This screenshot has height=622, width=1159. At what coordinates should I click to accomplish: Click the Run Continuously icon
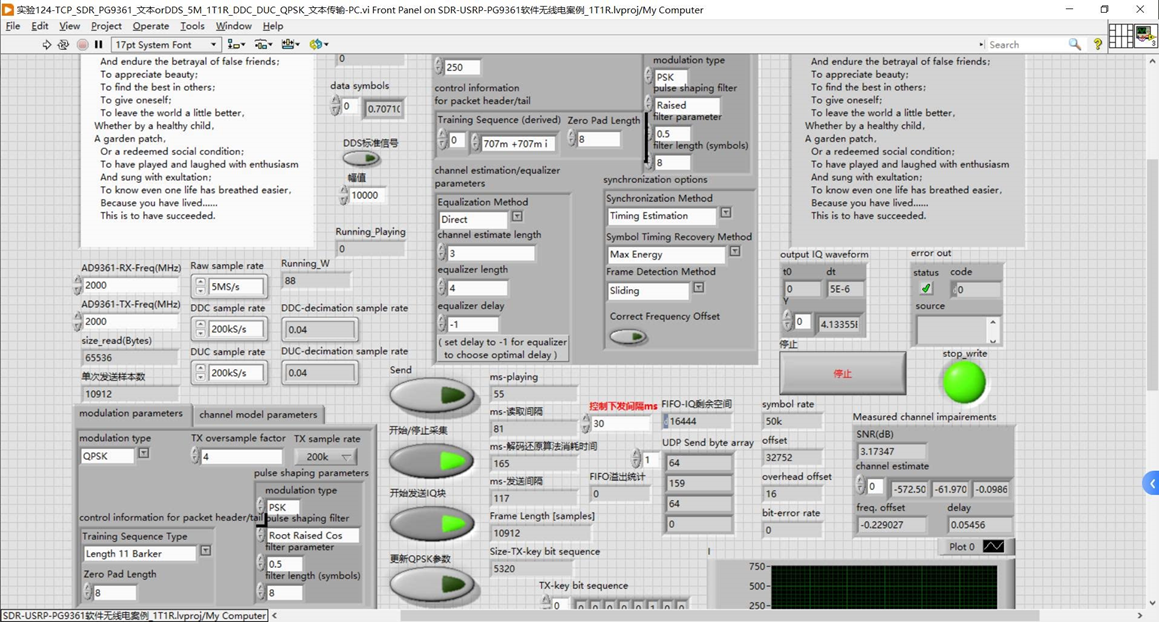pyautogui.click(x=64, y=44)
